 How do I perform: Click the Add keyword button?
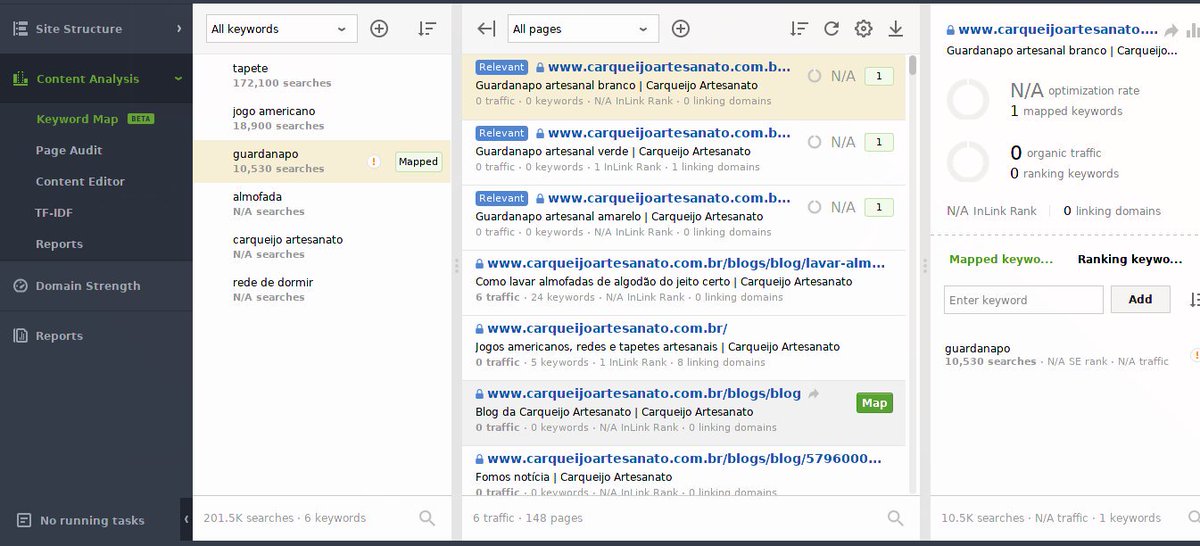click(x=1140, y=299)
